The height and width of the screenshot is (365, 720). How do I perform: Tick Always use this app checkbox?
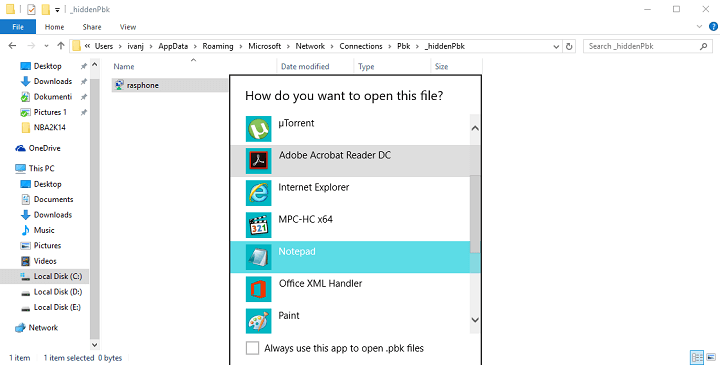[x=252, y=348]
